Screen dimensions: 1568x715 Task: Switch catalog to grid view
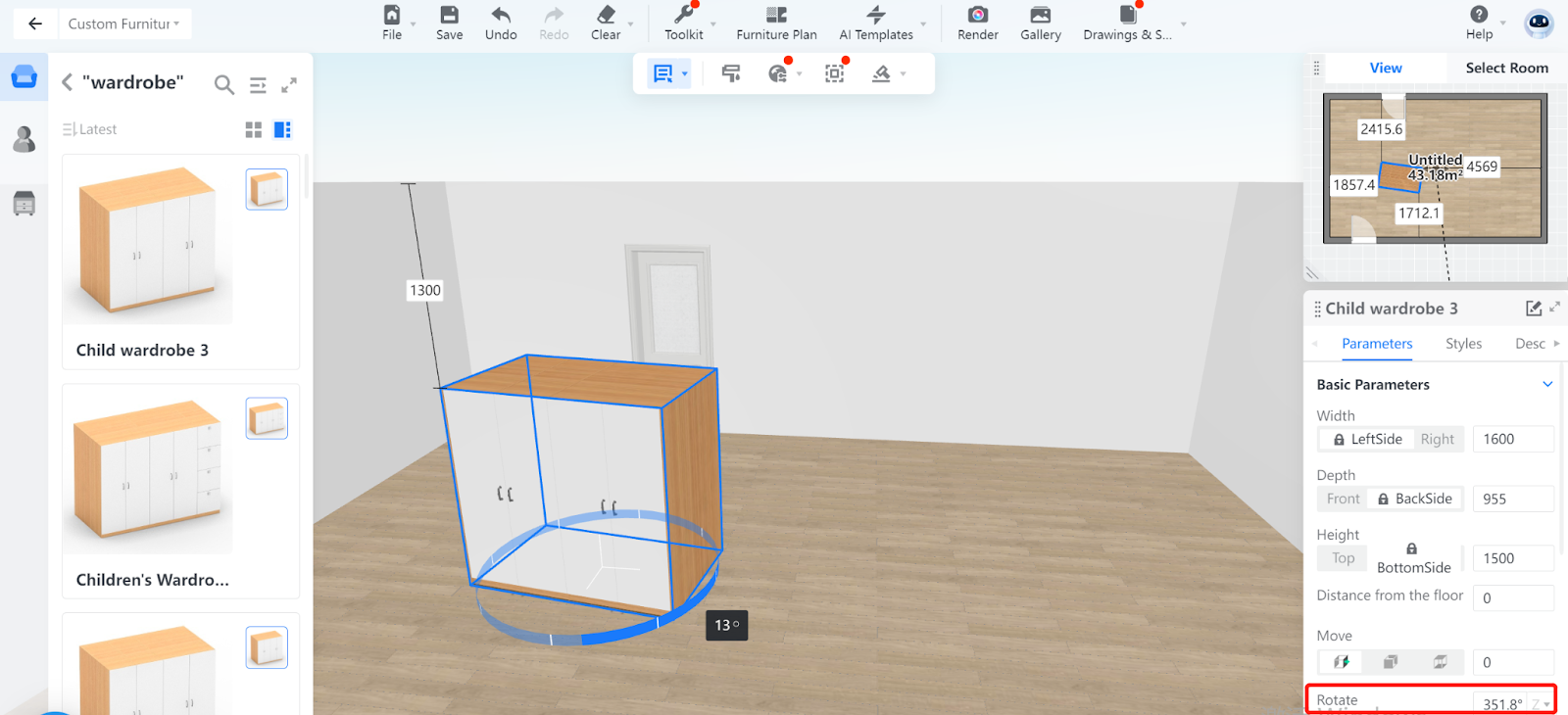coord(254,129)
